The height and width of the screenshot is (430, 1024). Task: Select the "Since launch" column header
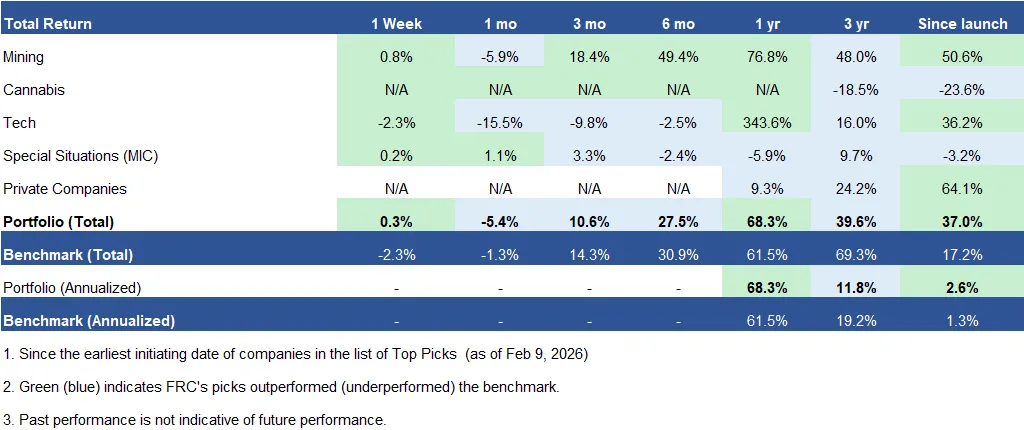pos(960,22)
